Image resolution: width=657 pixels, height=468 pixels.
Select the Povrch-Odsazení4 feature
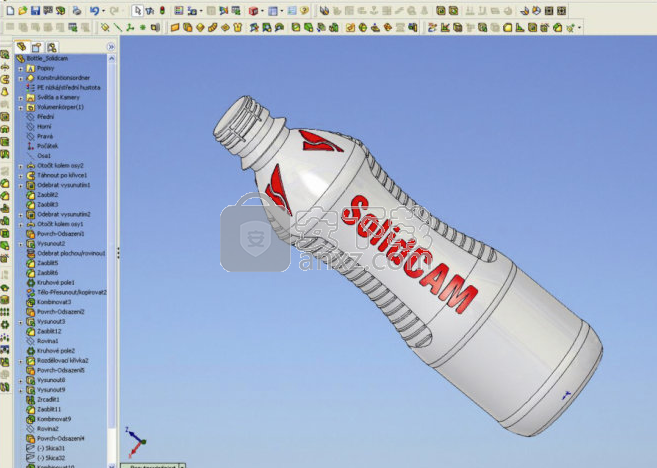click(60, 438)
